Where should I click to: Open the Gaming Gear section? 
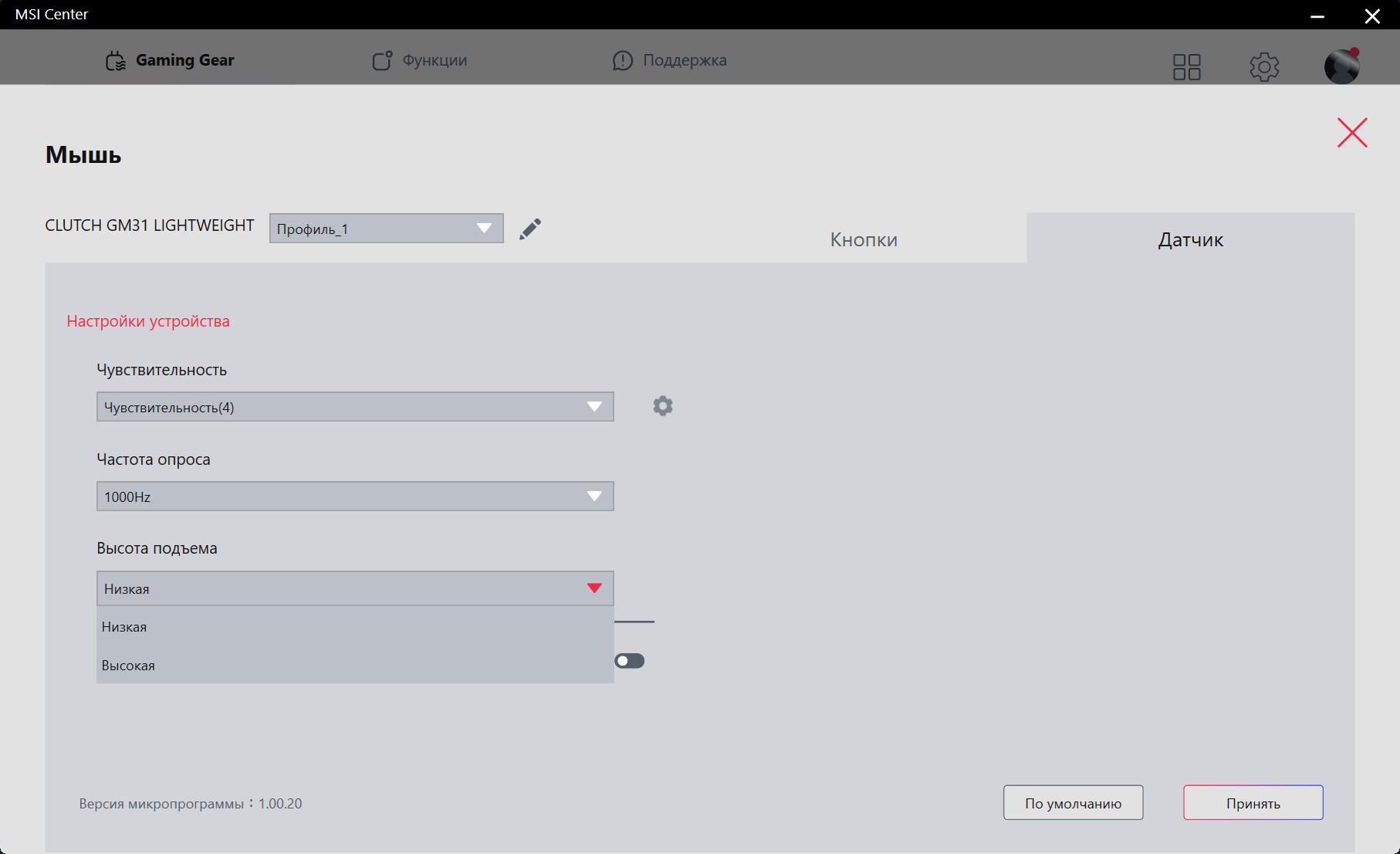click(x=170, y=60)
